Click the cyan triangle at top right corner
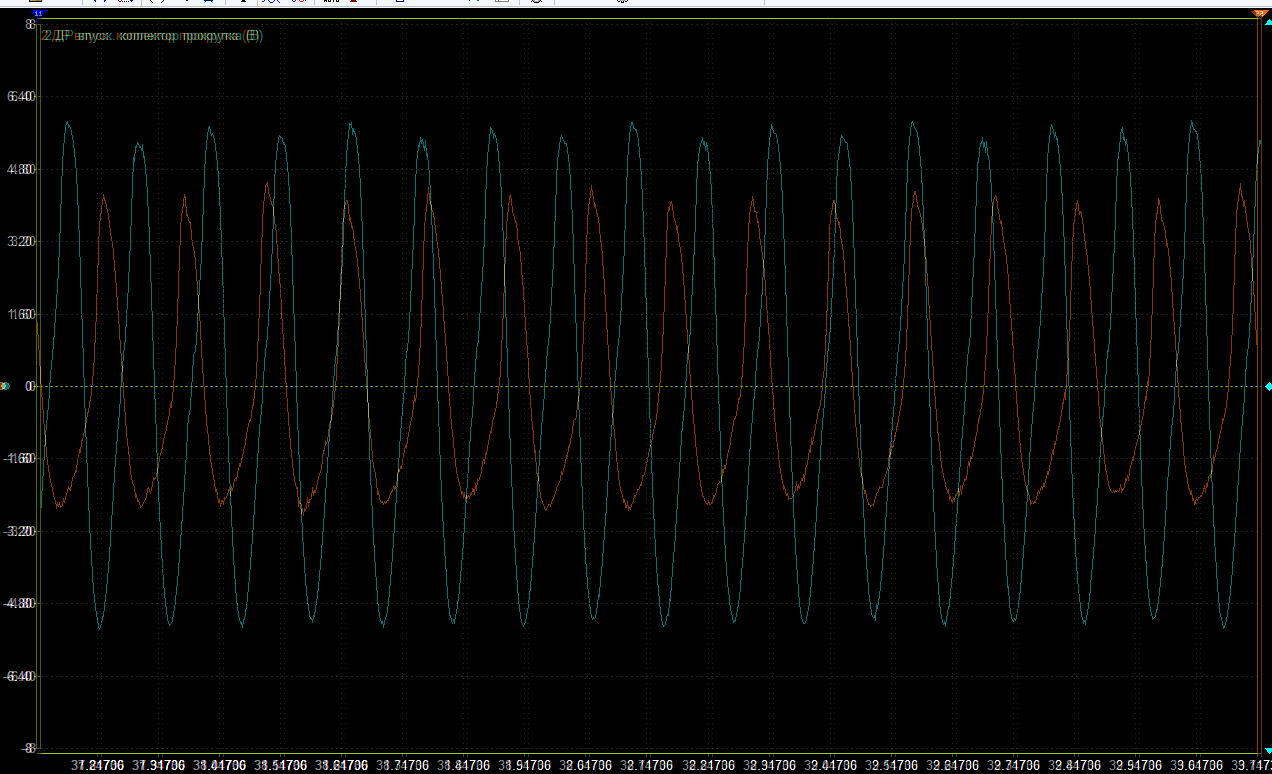 (1268, 22)
